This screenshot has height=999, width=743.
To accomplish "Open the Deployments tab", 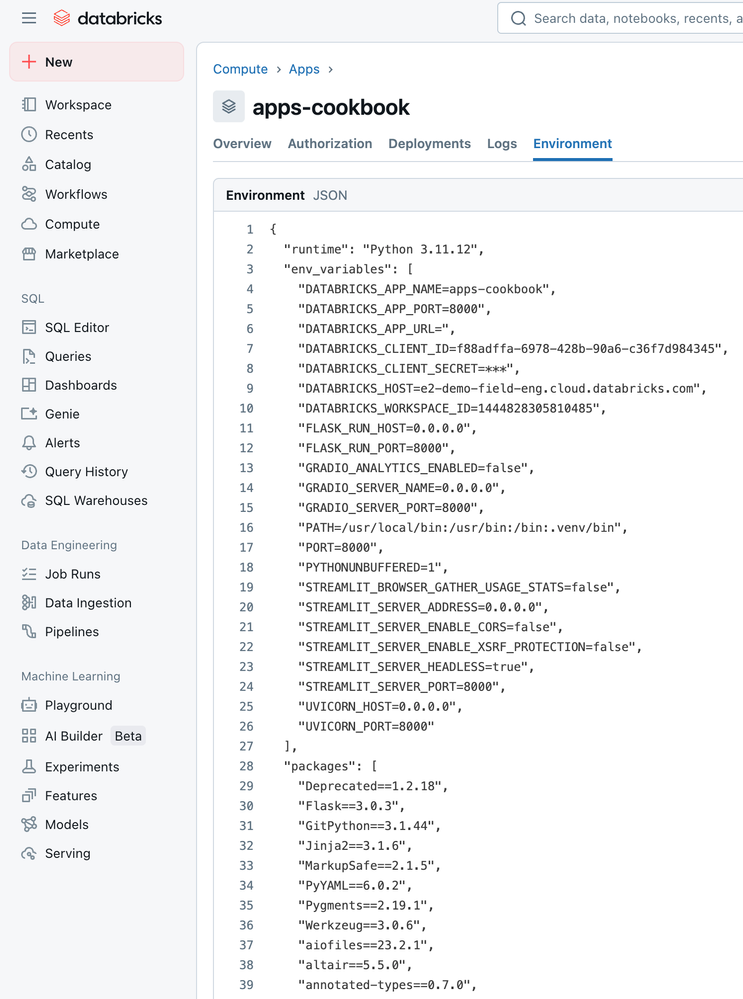I will [429, 143].
